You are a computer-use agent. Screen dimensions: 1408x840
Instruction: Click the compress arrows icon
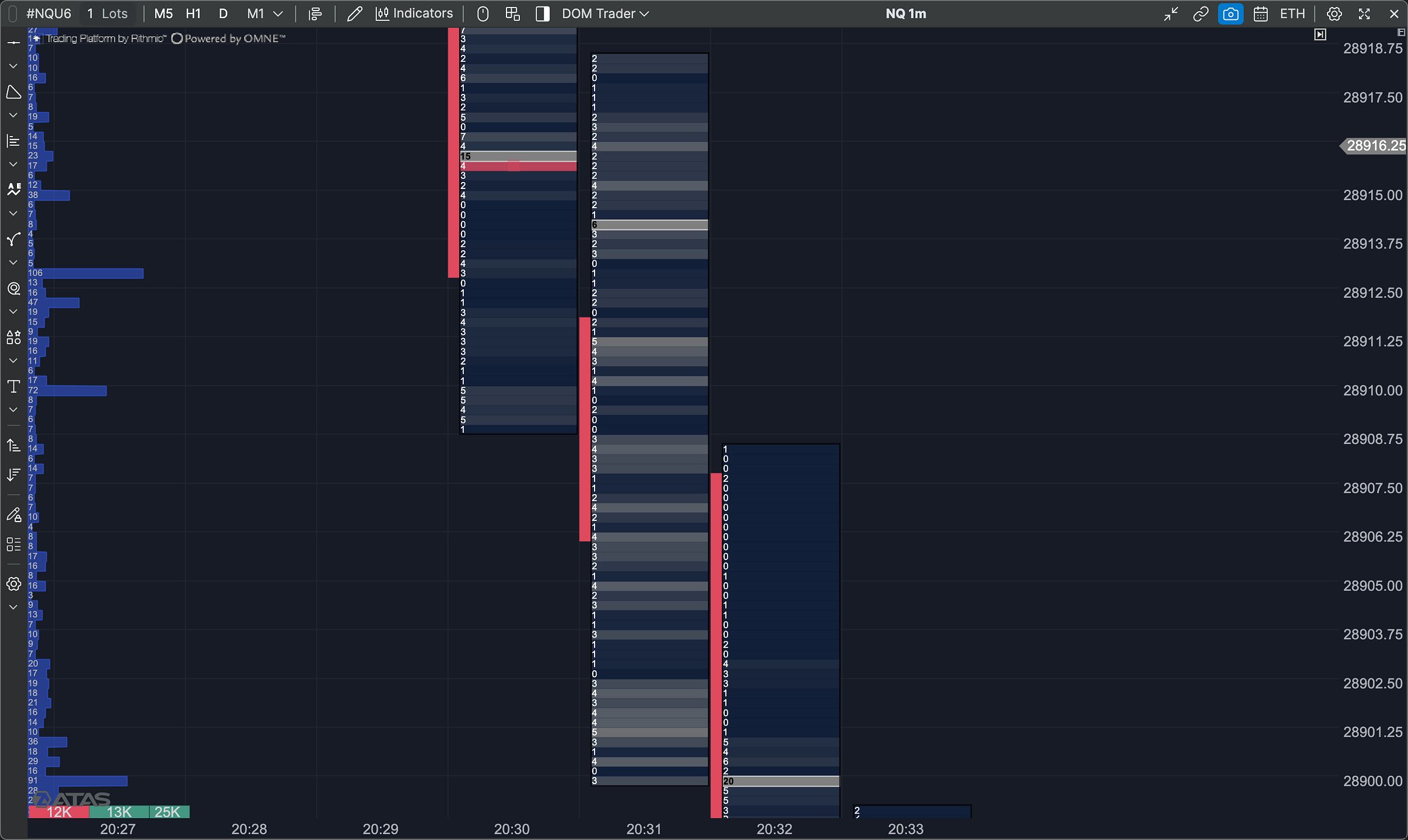(x=1171, y=14)
